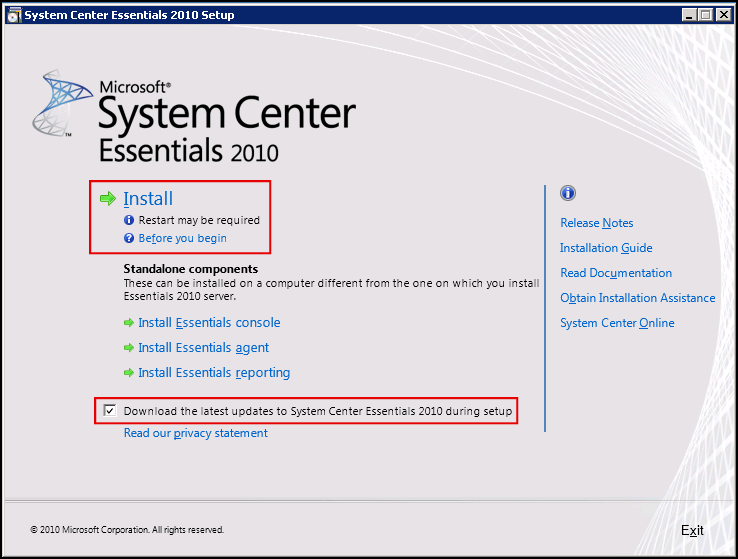Open the Release Notes link

pos(596,223)
